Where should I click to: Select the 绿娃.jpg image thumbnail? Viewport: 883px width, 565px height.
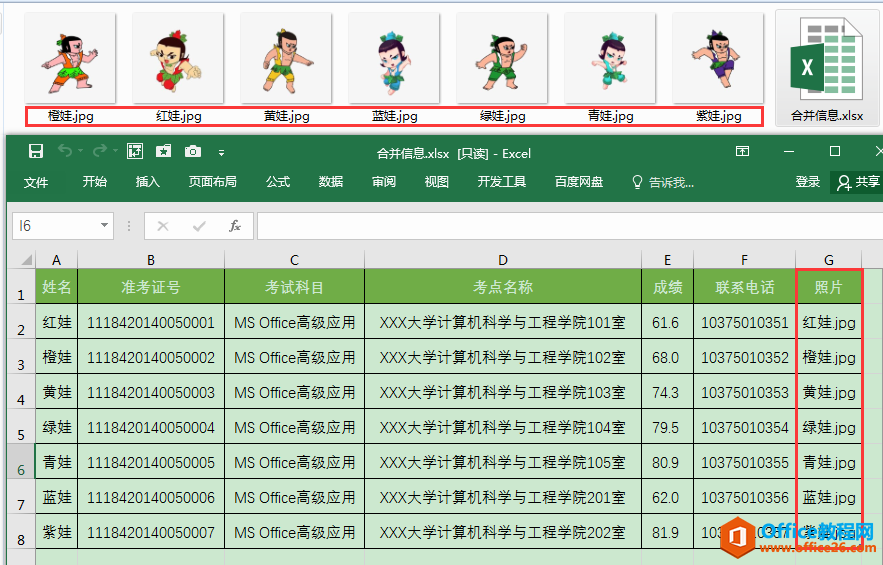coord(502,58)
